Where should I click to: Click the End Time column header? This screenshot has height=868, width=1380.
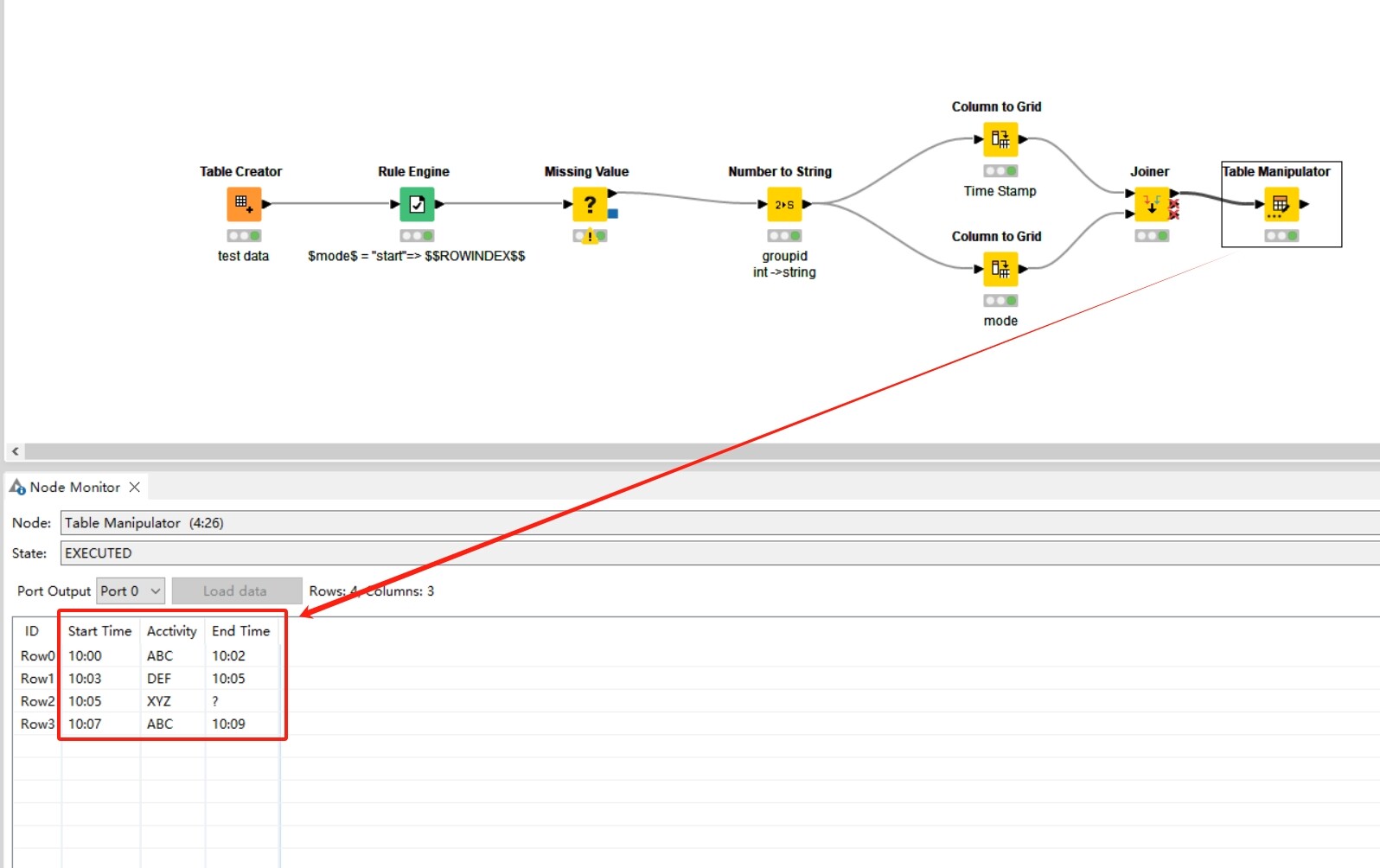coord(241,631)
